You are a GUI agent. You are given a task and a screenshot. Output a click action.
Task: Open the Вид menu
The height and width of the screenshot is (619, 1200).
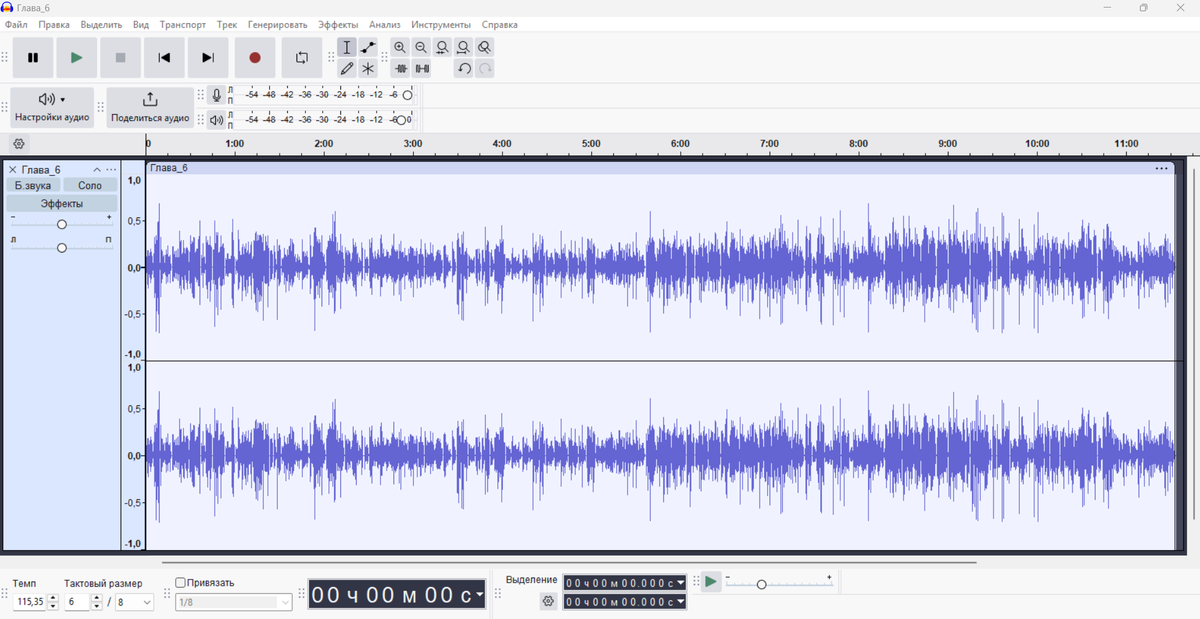(141, 24)
